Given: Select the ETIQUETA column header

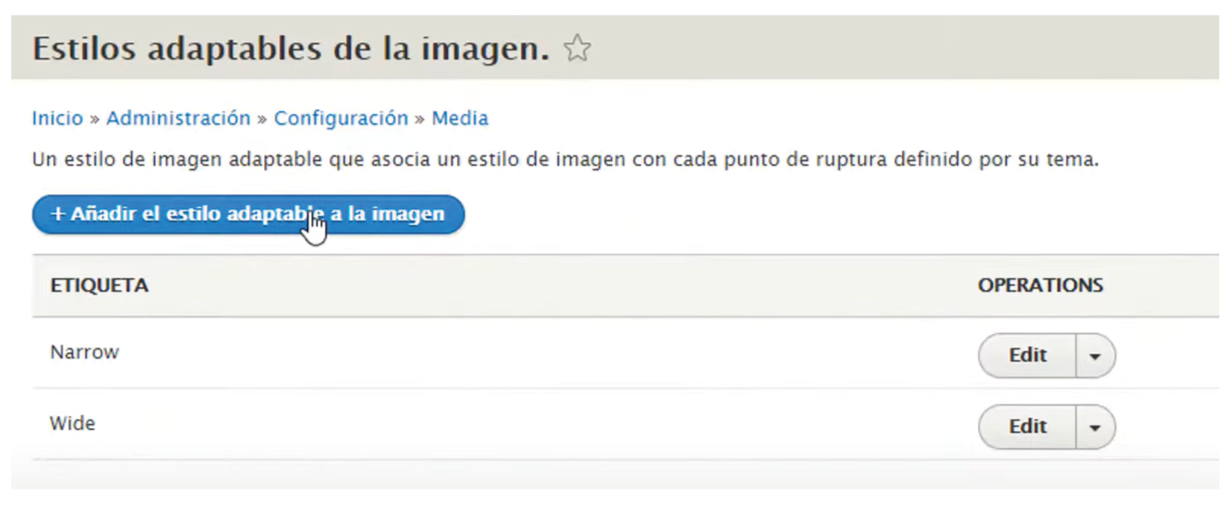Looking at the screenshot, I should point(99,285).
